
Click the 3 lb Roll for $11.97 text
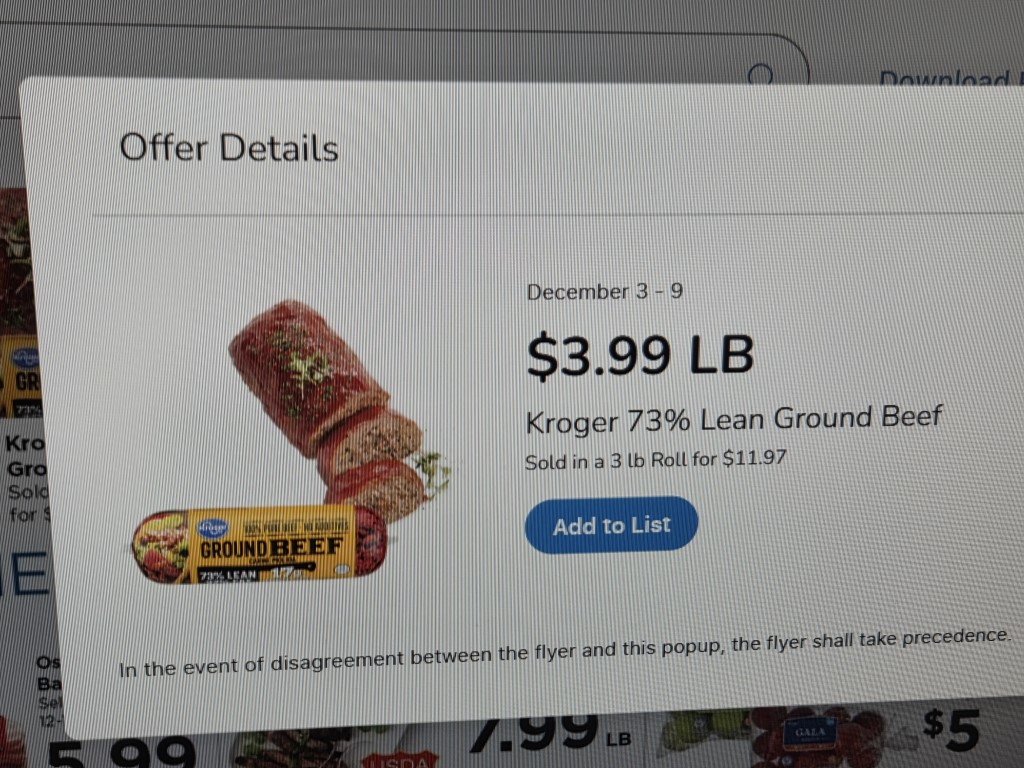[x=656, y=461]
